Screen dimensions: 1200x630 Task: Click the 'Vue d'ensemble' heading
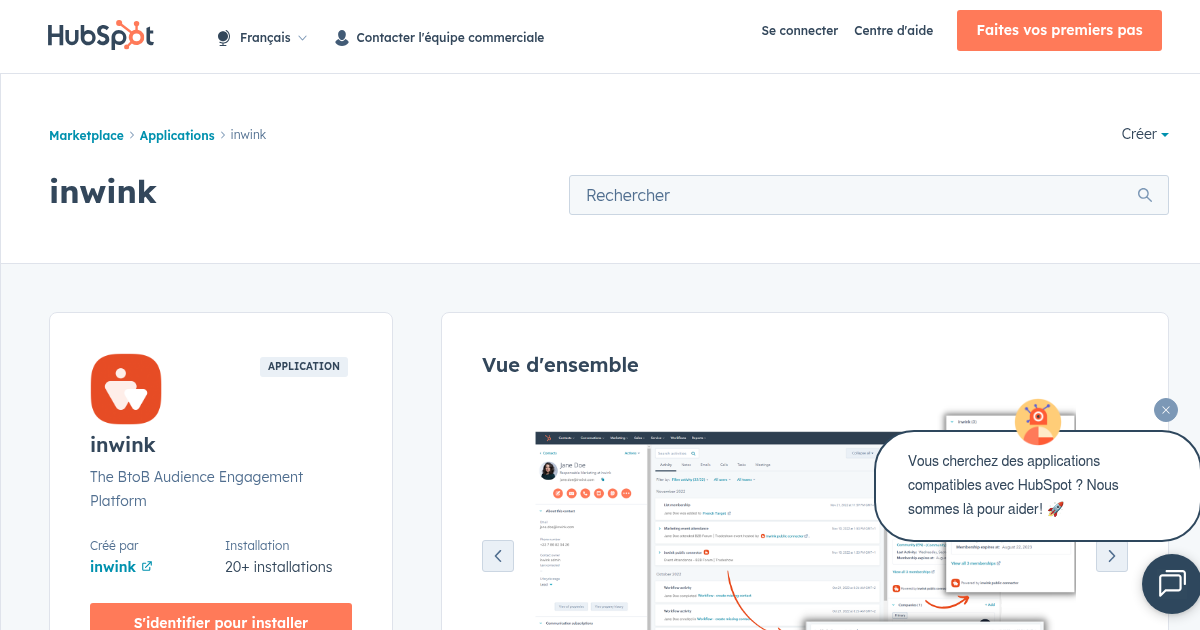[560, 365]
